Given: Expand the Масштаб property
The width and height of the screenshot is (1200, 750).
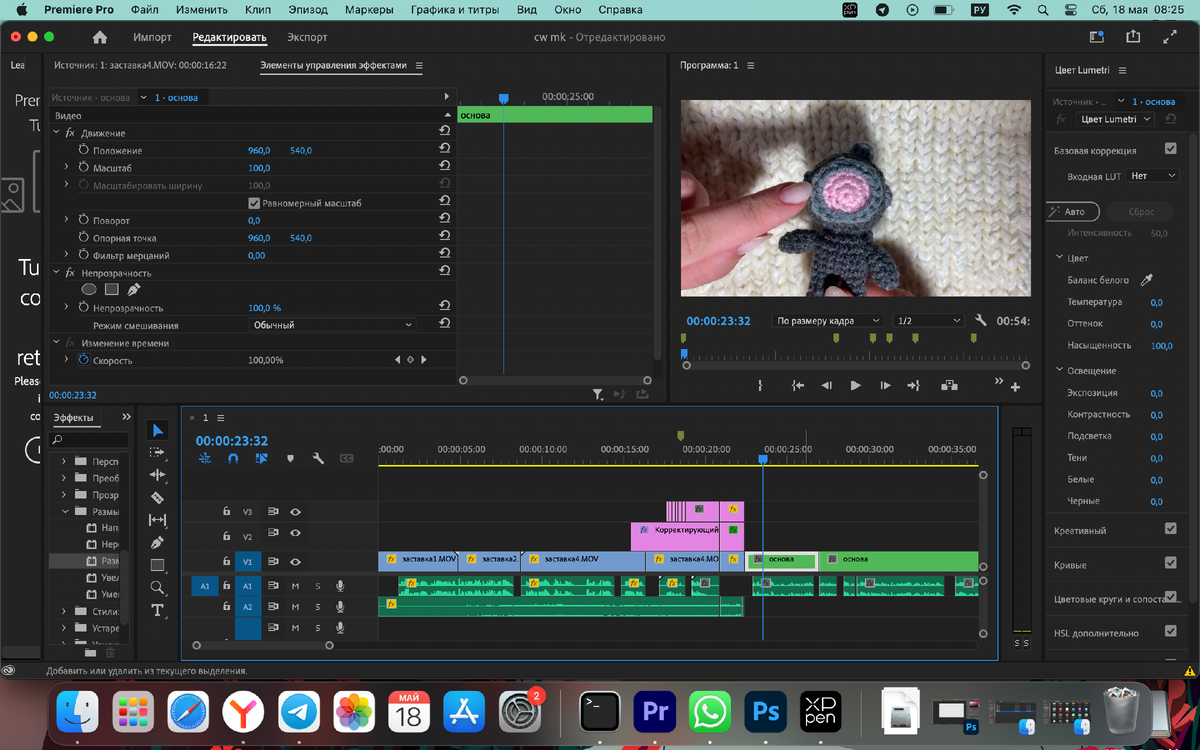Looking at the screenshot, I should point(66,168).
